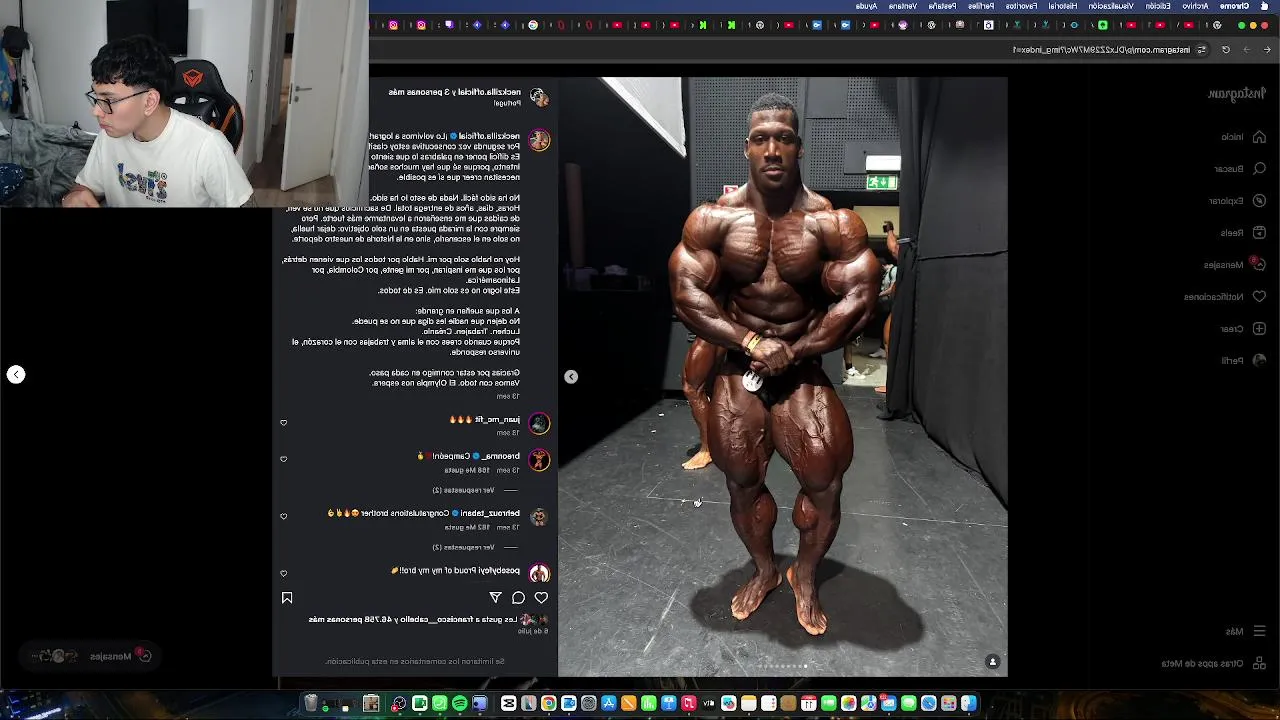
Task: Open the Más hamburger menu in sidebar
Action: point(1259,631)
